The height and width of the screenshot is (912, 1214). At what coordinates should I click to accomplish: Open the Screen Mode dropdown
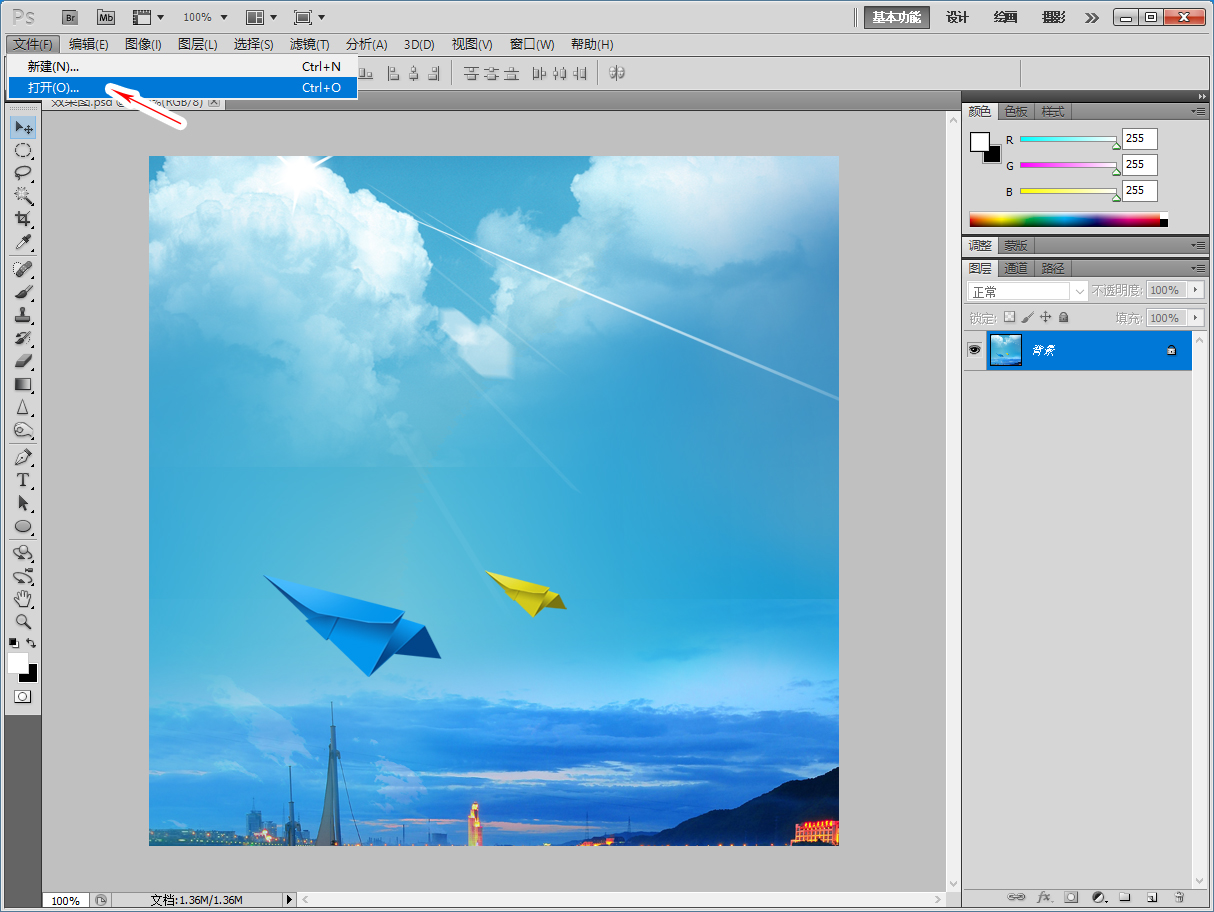pos(310,17)
